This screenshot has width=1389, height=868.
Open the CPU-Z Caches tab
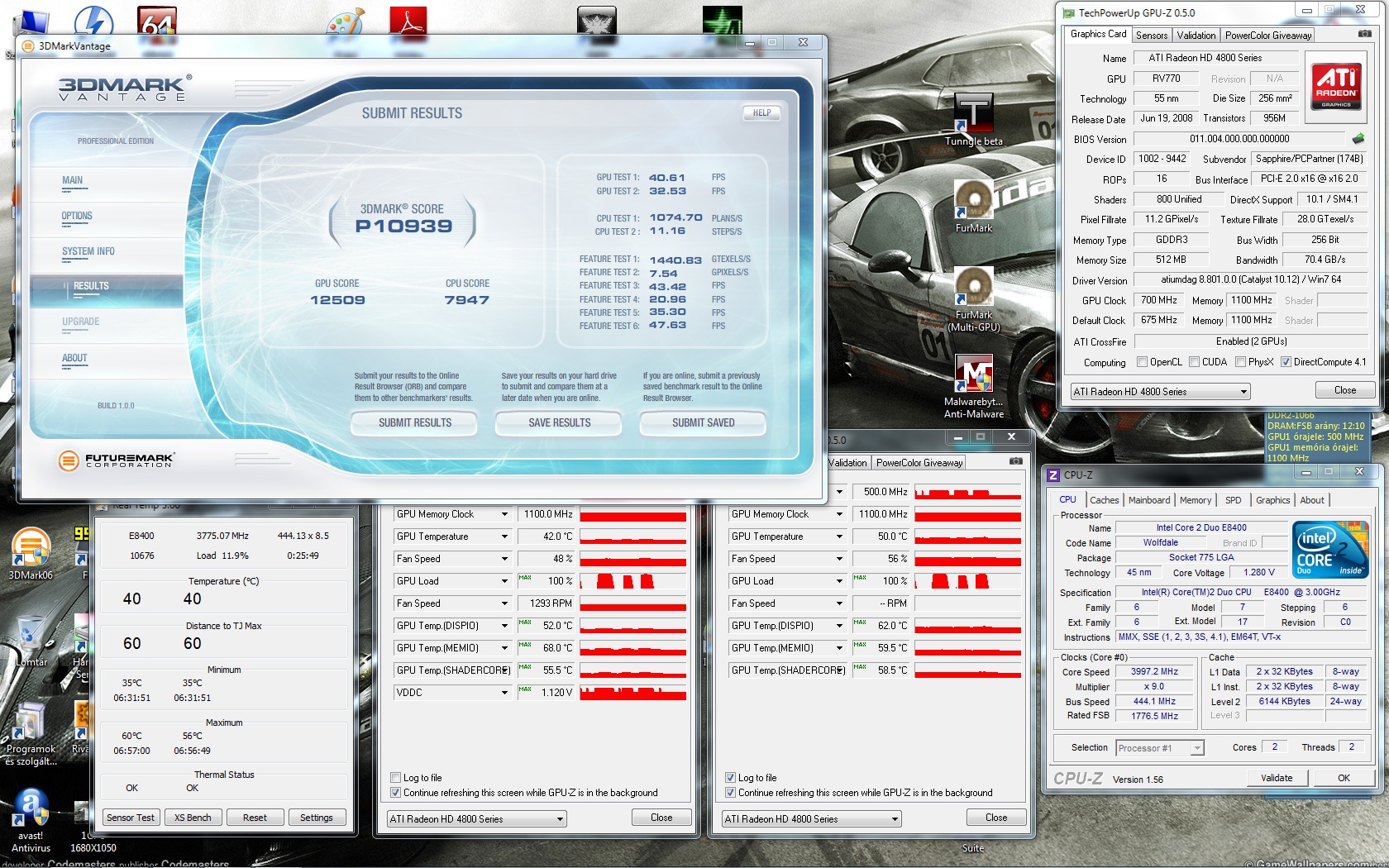[x=1105, y=500]
